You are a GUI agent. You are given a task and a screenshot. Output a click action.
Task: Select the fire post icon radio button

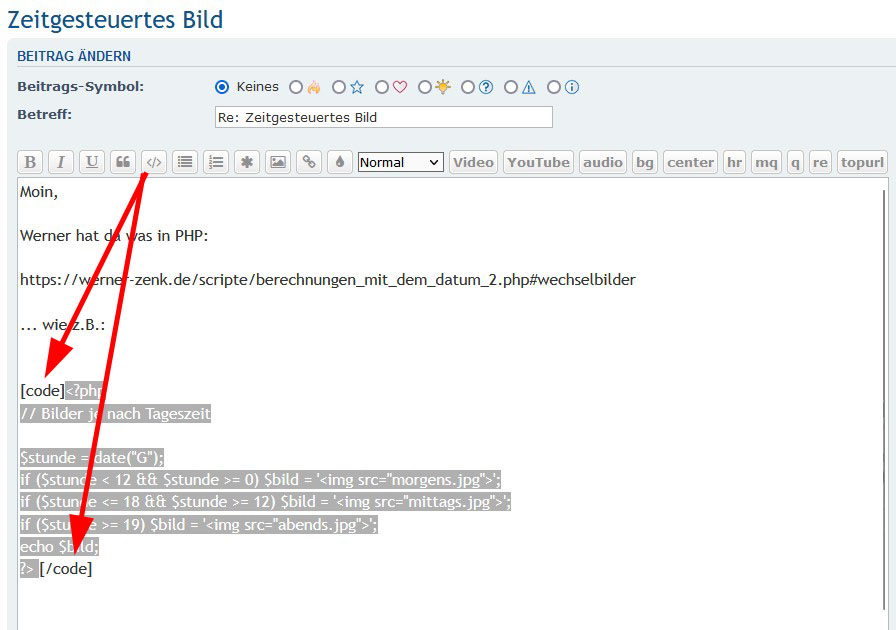click(295, 87)
